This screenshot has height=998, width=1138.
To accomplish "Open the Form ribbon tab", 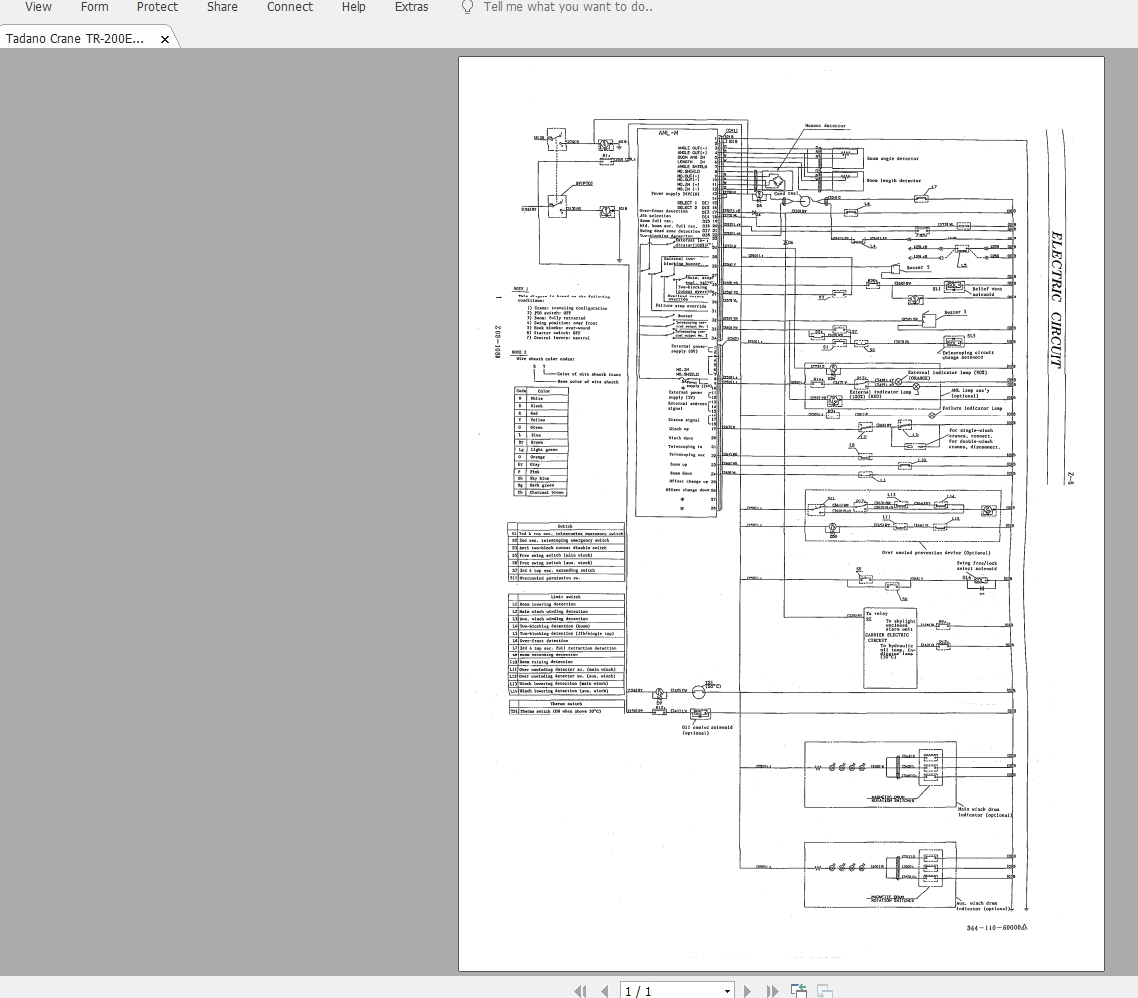I will 95,7.
